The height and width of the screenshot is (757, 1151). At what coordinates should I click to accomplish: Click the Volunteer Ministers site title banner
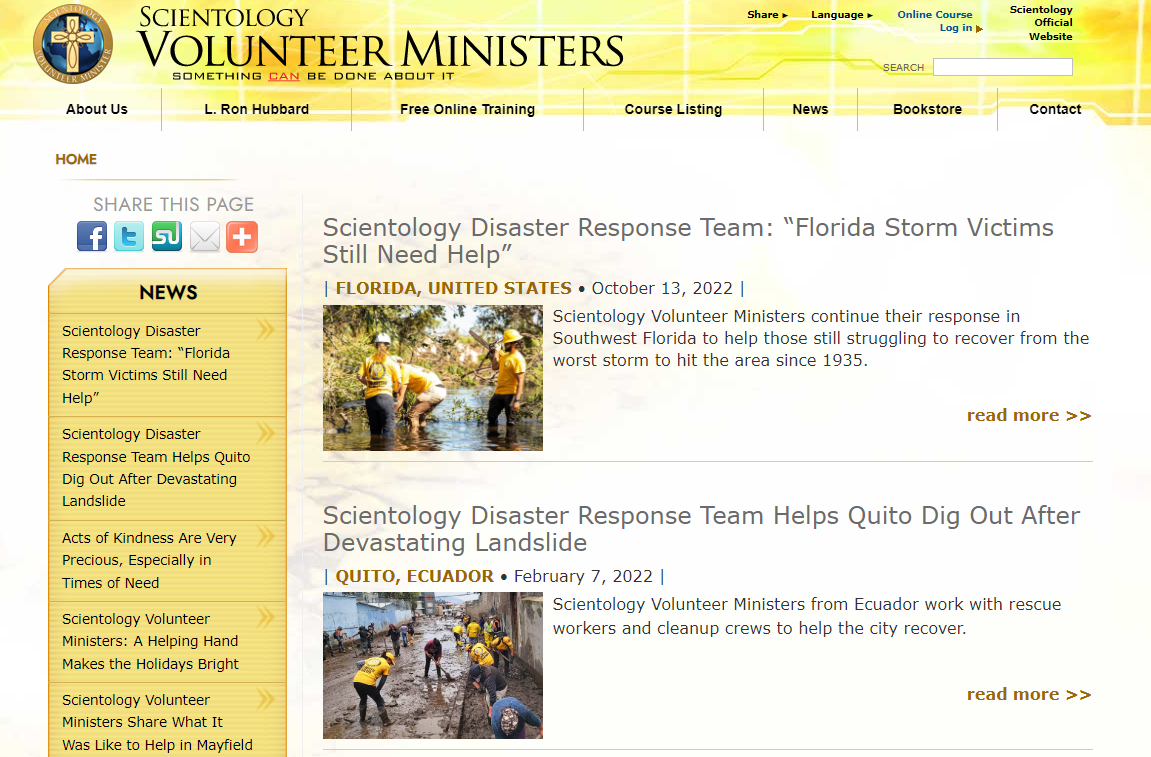(380, 43)
